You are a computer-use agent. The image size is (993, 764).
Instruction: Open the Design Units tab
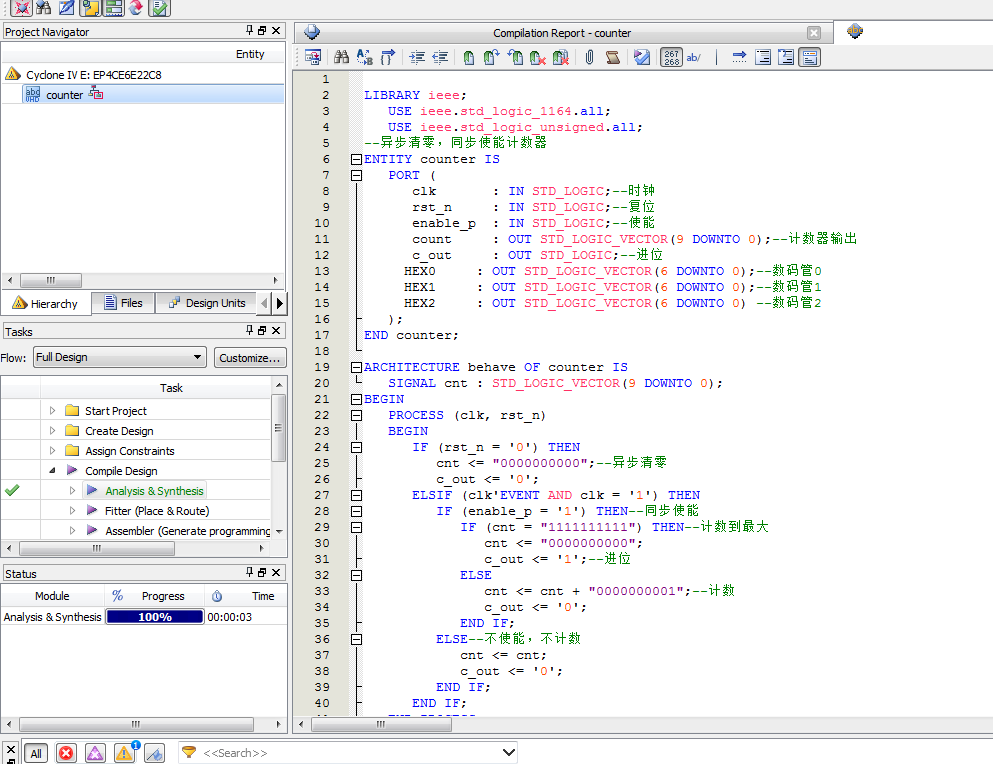click(205, 303)
